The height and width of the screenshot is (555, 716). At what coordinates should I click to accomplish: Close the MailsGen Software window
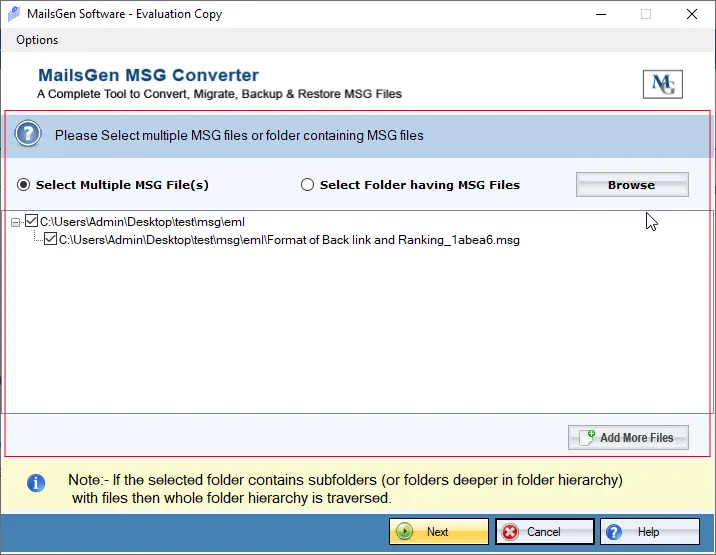coord(692,14)
